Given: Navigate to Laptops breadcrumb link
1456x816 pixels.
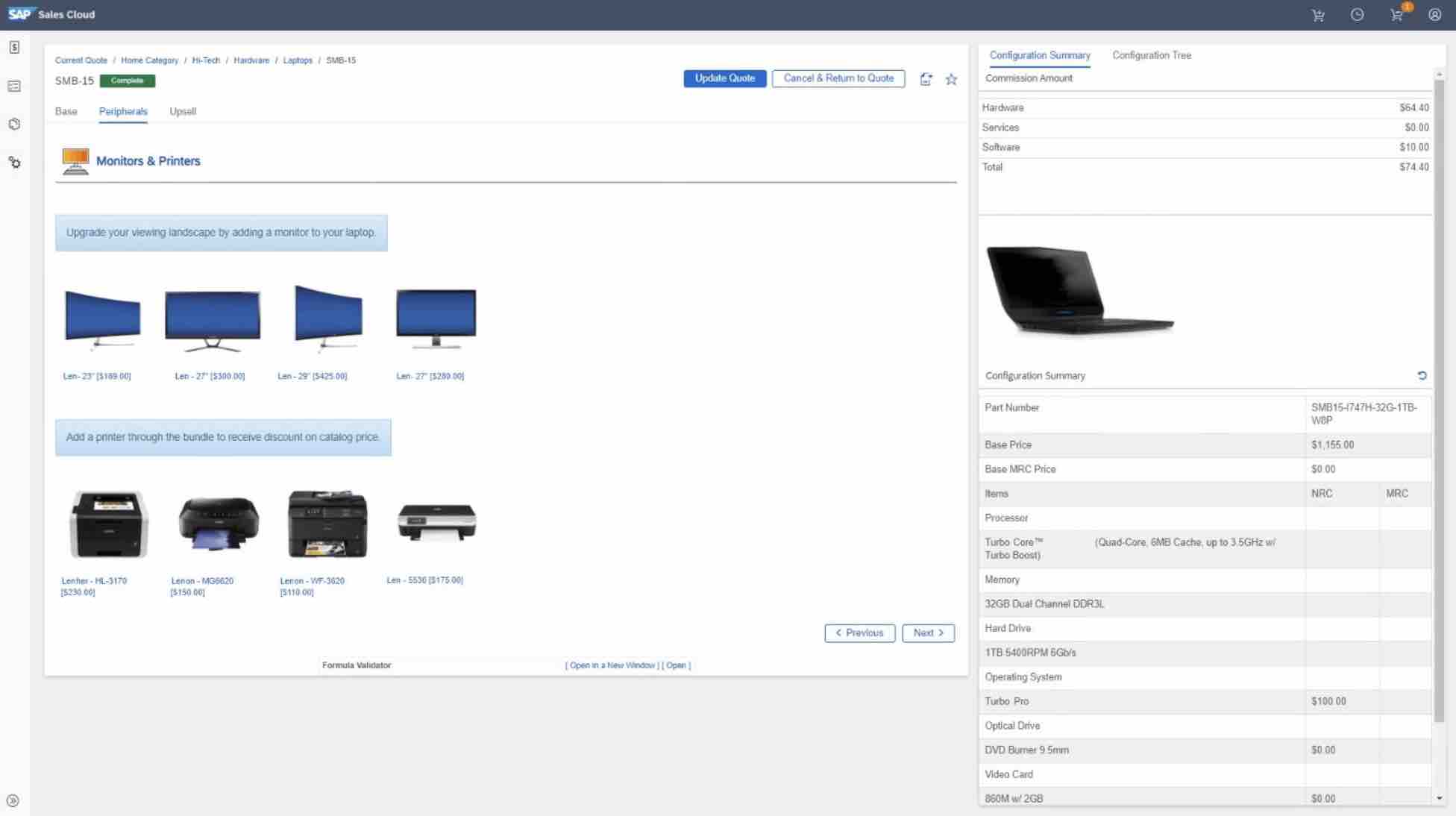Looking at the screenshot, I should click(298, 60).
